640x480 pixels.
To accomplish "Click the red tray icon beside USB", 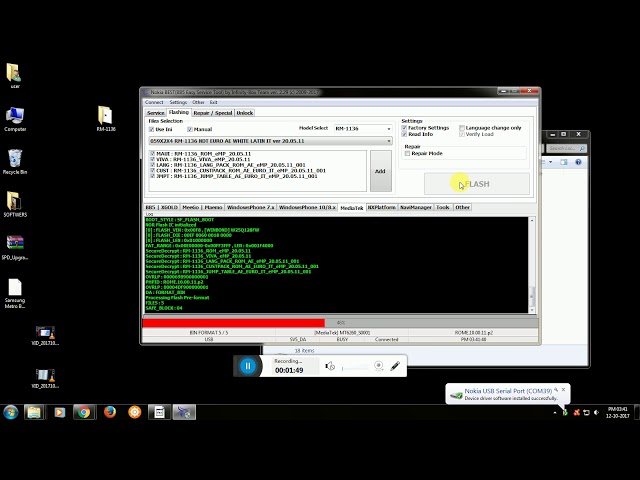I will point(576,413).
